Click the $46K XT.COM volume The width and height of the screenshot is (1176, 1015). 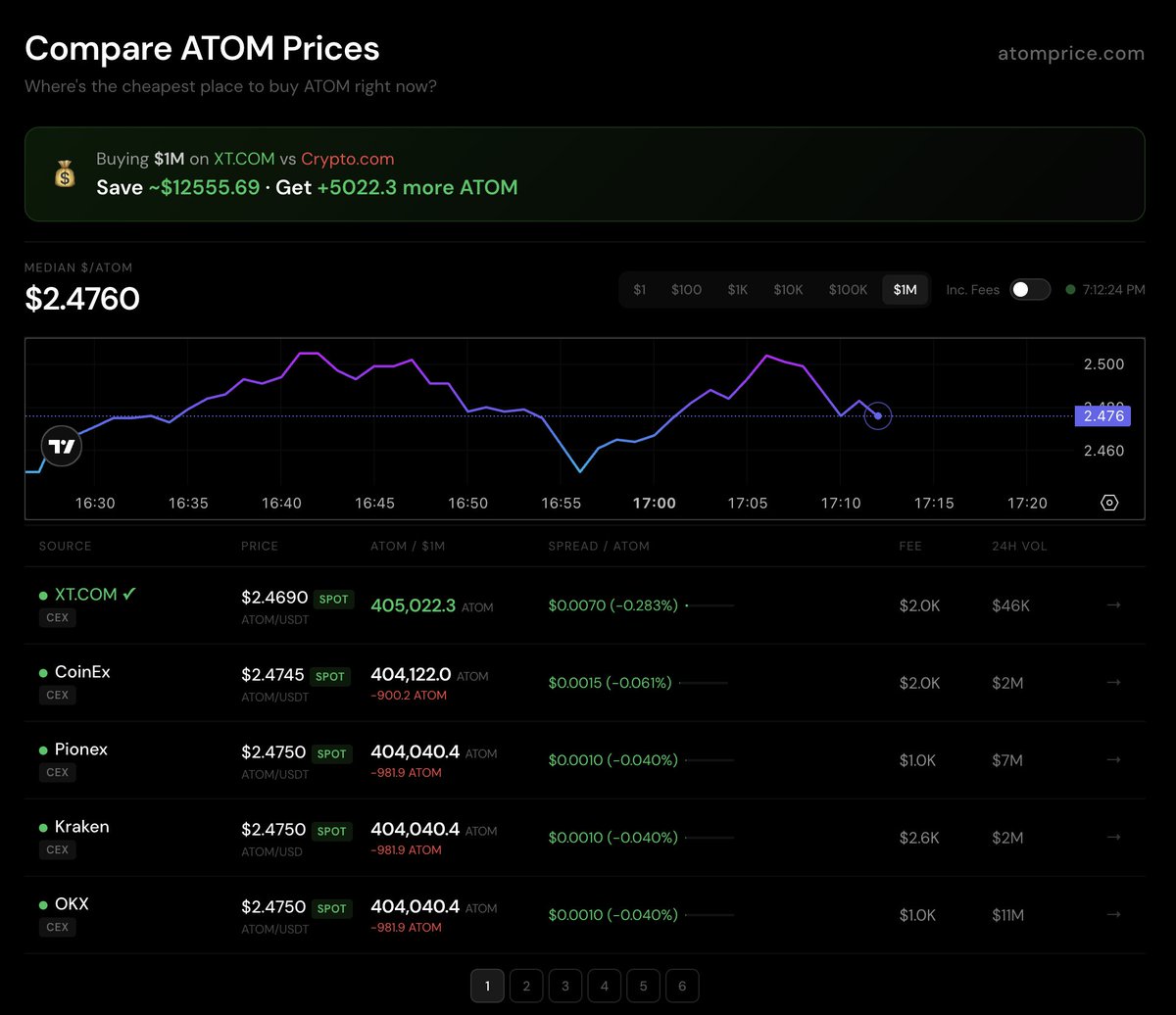pos(1010,605)
